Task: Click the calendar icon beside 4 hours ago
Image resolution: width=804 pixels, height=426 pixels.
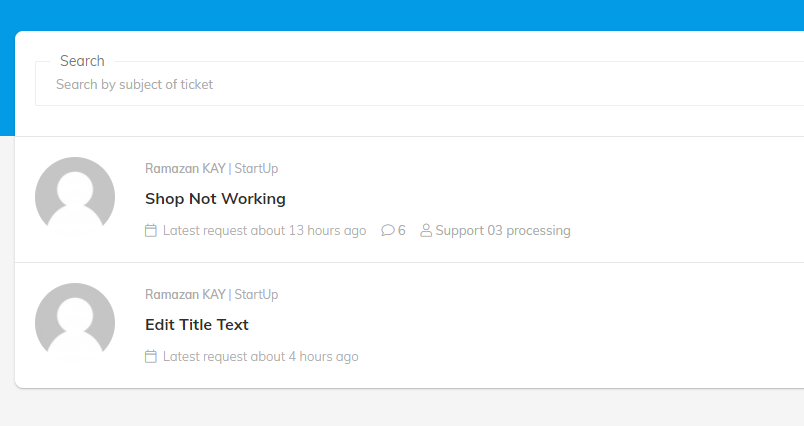Action: point(151,357)
